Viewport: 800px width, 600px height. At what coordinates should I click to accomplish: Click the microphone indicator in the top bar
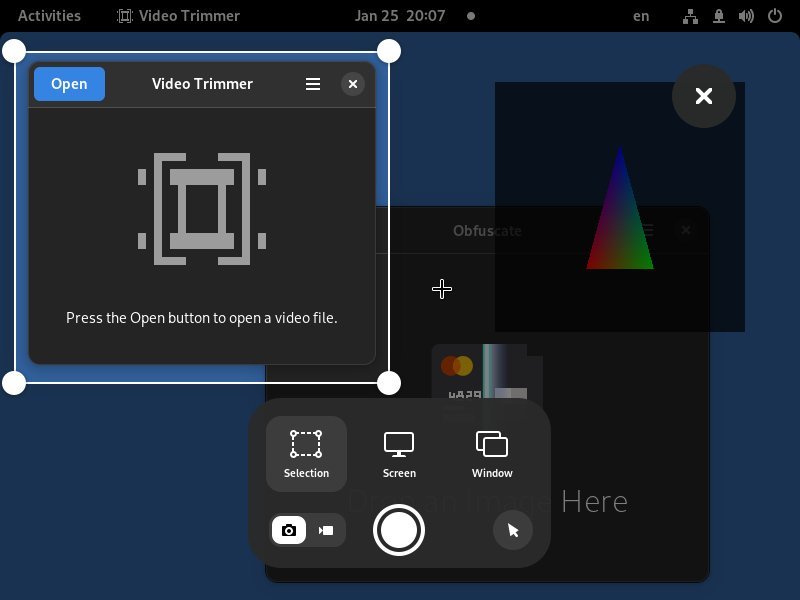point(717,15)
